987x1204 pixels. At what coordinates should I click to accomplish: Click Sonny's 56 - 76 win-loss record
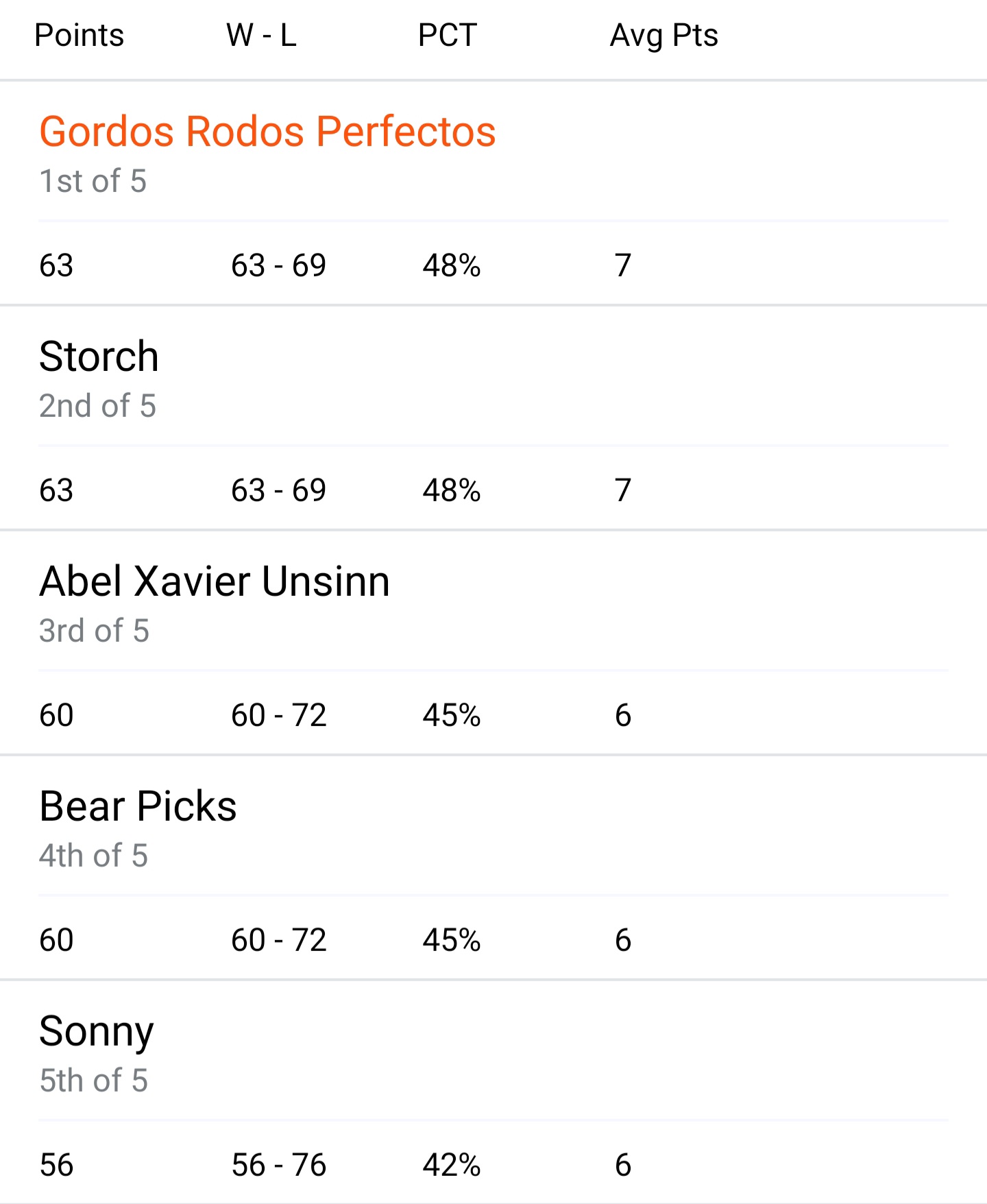[278, 1165]
